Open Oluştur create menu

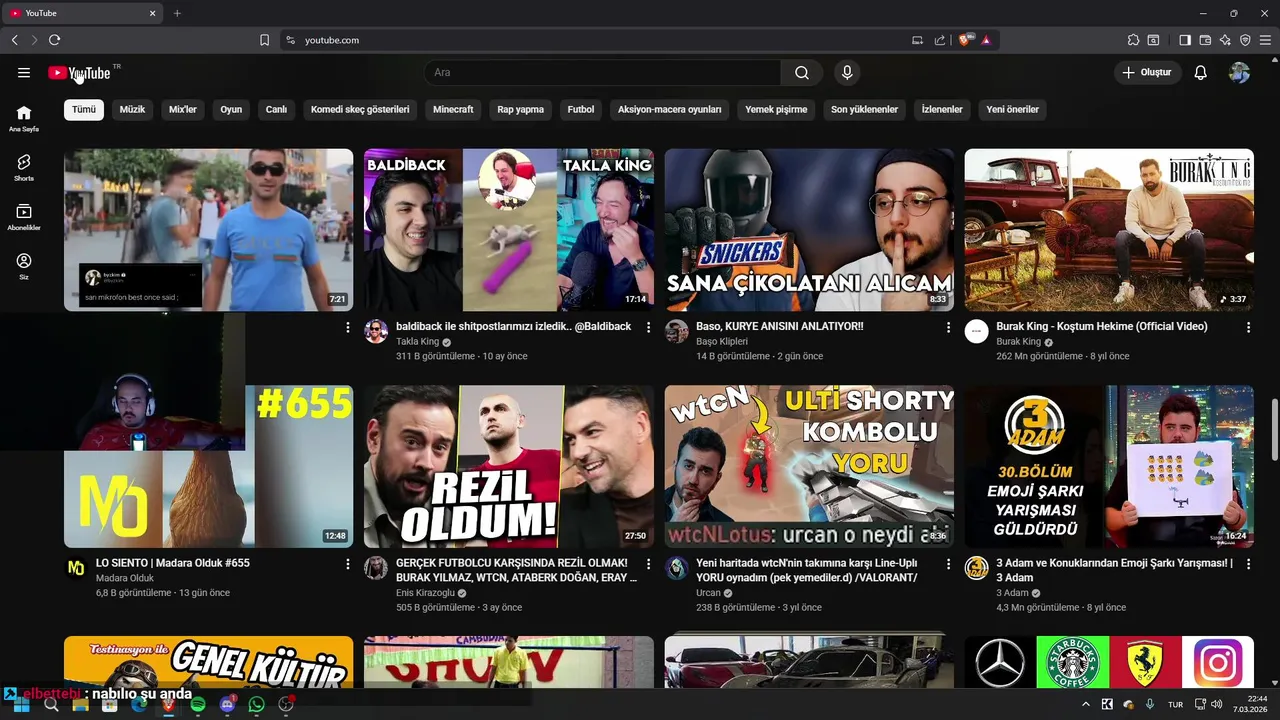1148,73
